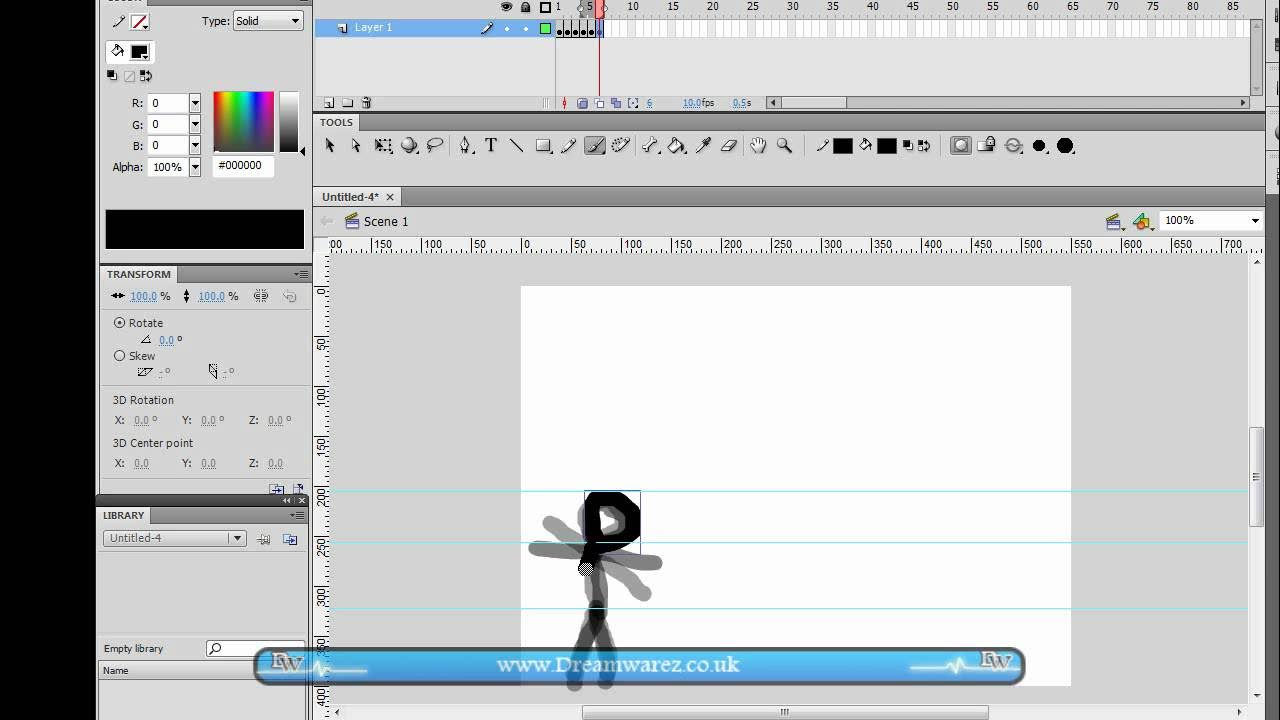This screenshot has width=1280, height=720.
Task: Open the B value dropdown arrow
Action: (x=195, y=146)
